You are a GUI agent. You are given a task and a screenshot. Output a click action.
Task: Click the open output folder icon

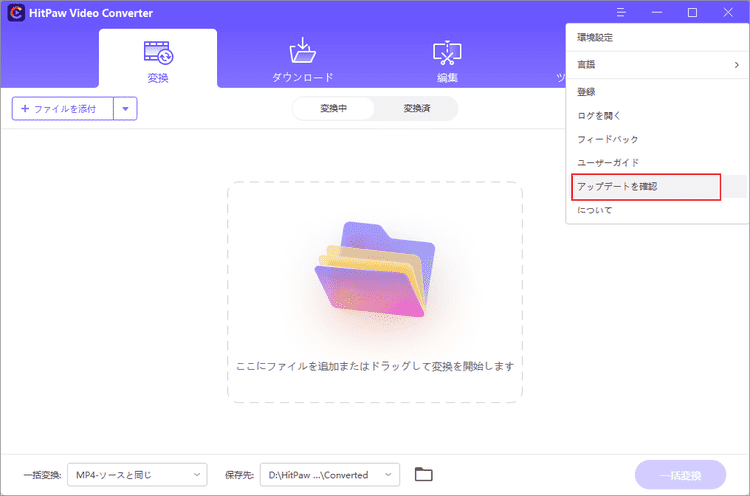pyautogui.click(x=423, y=474)
